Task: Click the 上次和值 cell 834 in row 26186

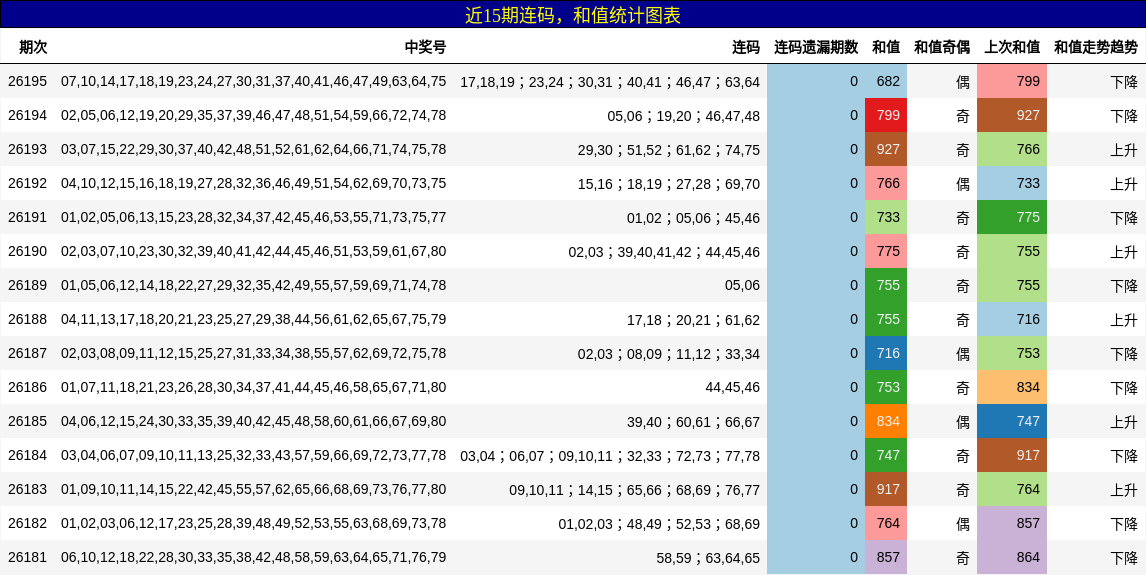Action: tap(1012, 387)
